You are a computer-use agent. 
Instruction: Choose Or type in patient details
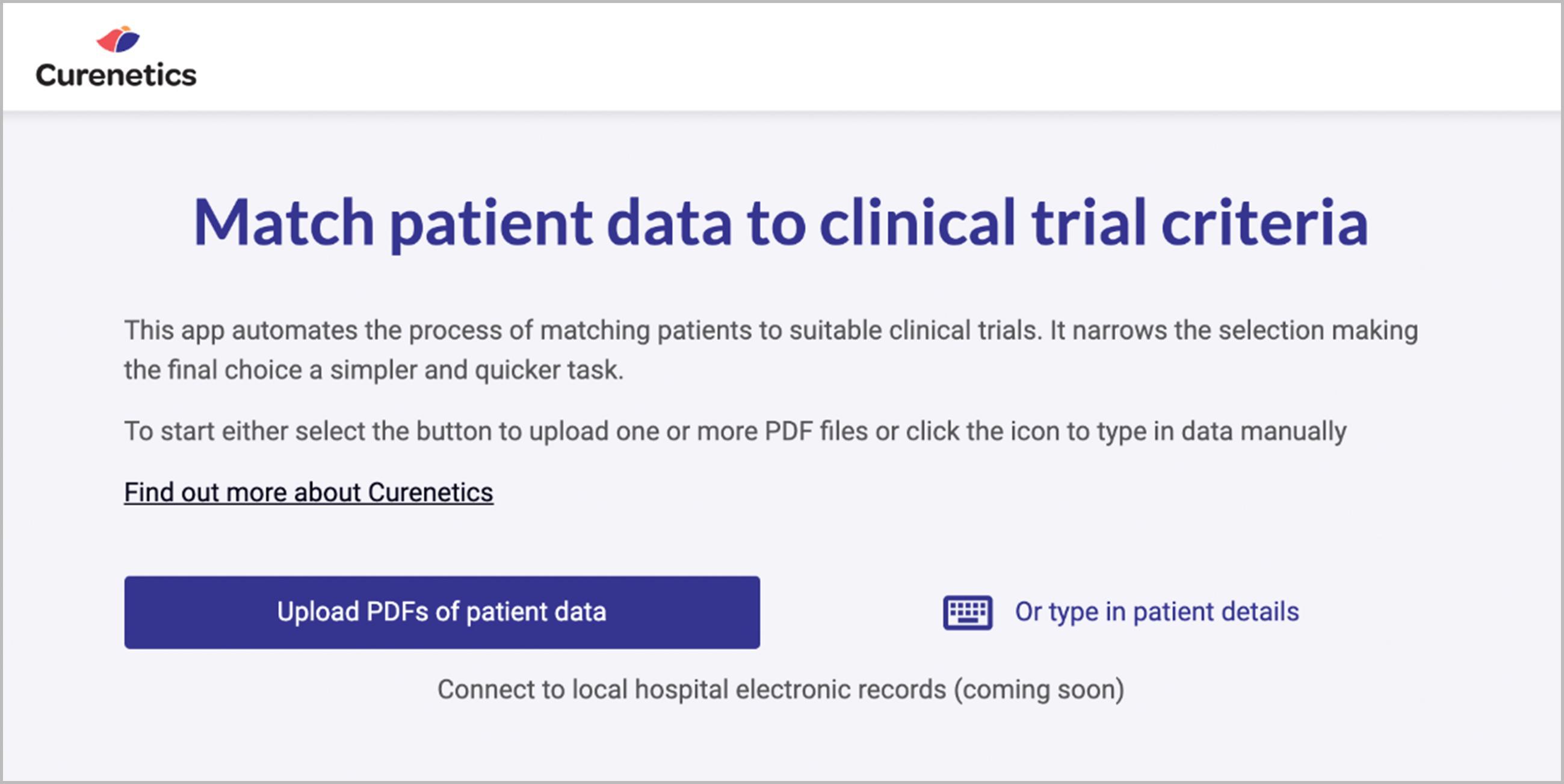click(1157, 612)
